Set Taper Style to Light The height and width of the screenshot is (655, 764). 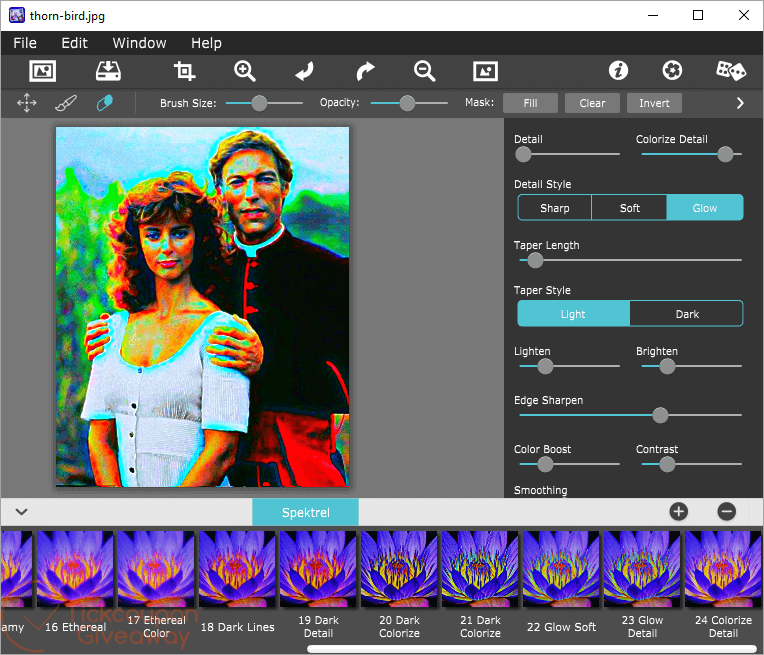coord(573,314)
